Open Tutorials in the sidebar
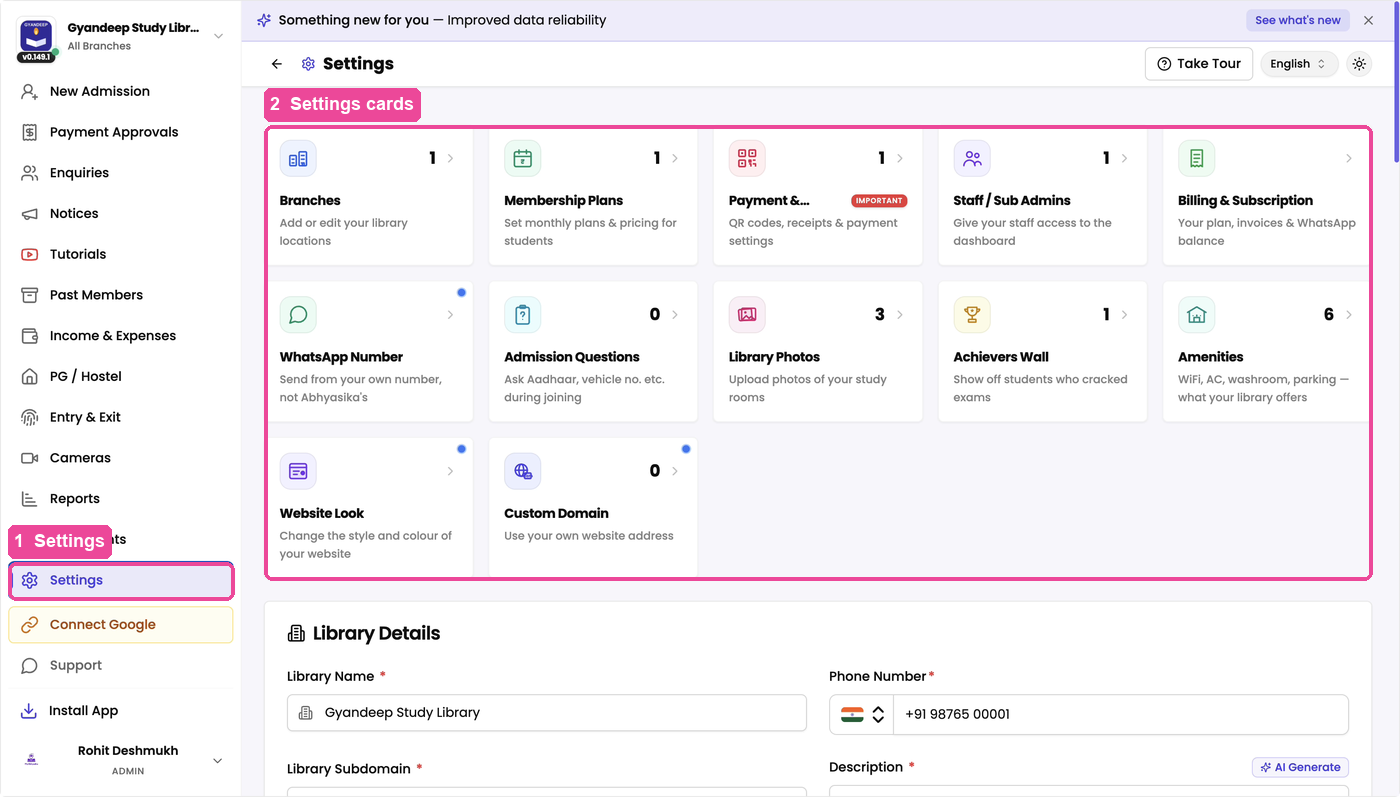 pyautogui.click(x=121, y=254)
